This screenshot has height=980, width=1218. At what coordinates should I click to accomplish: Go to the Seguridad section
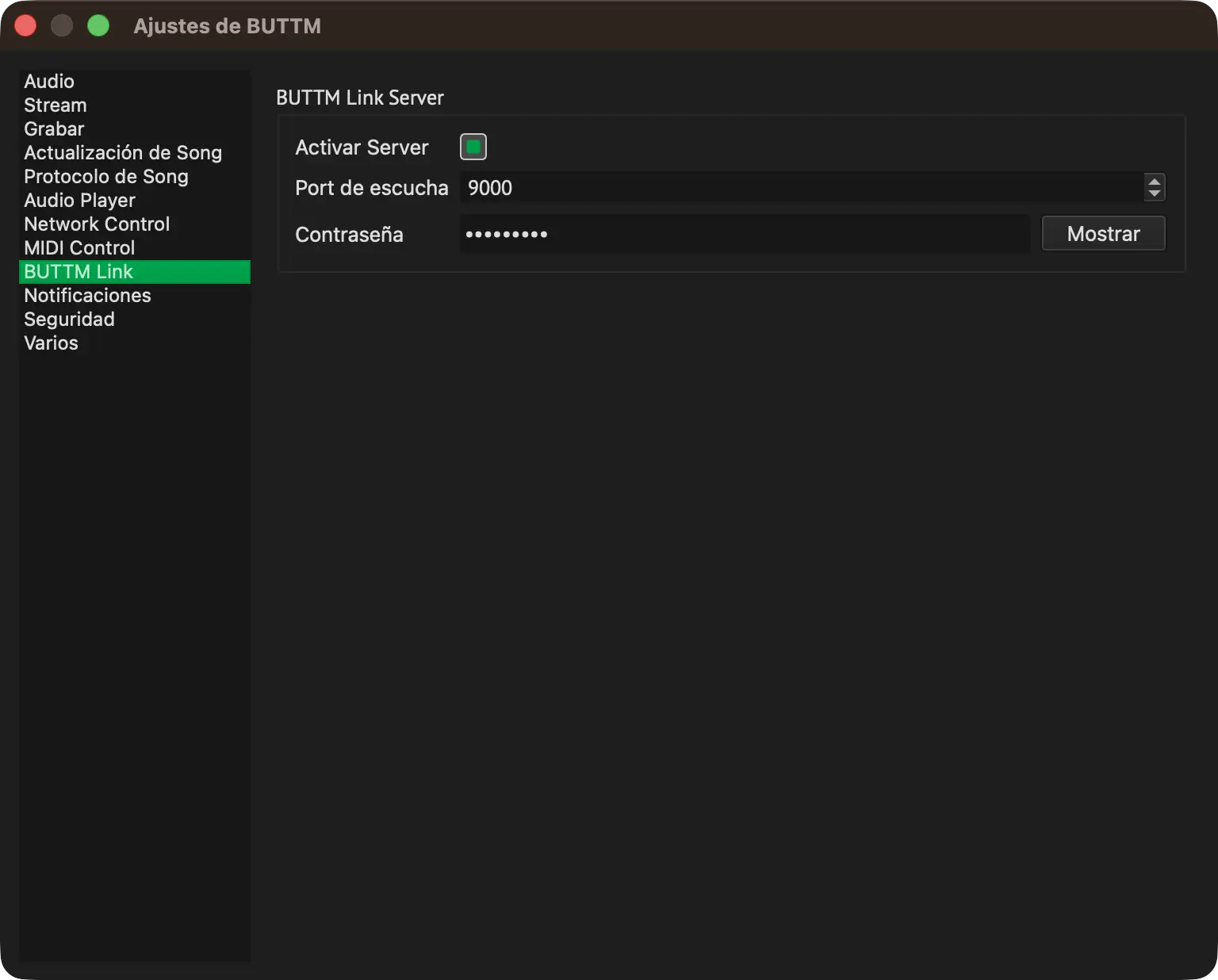pyautogui.click(x=134, y=320)
